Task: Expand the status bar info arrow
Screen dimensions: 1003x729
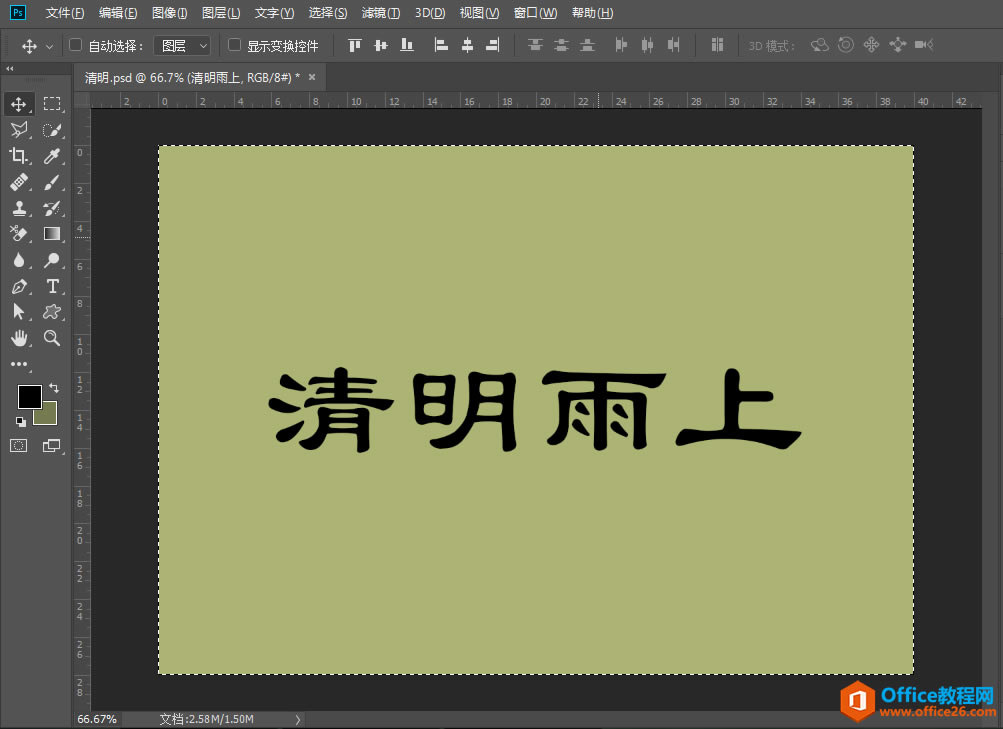Action: click(x=297, y=719)
